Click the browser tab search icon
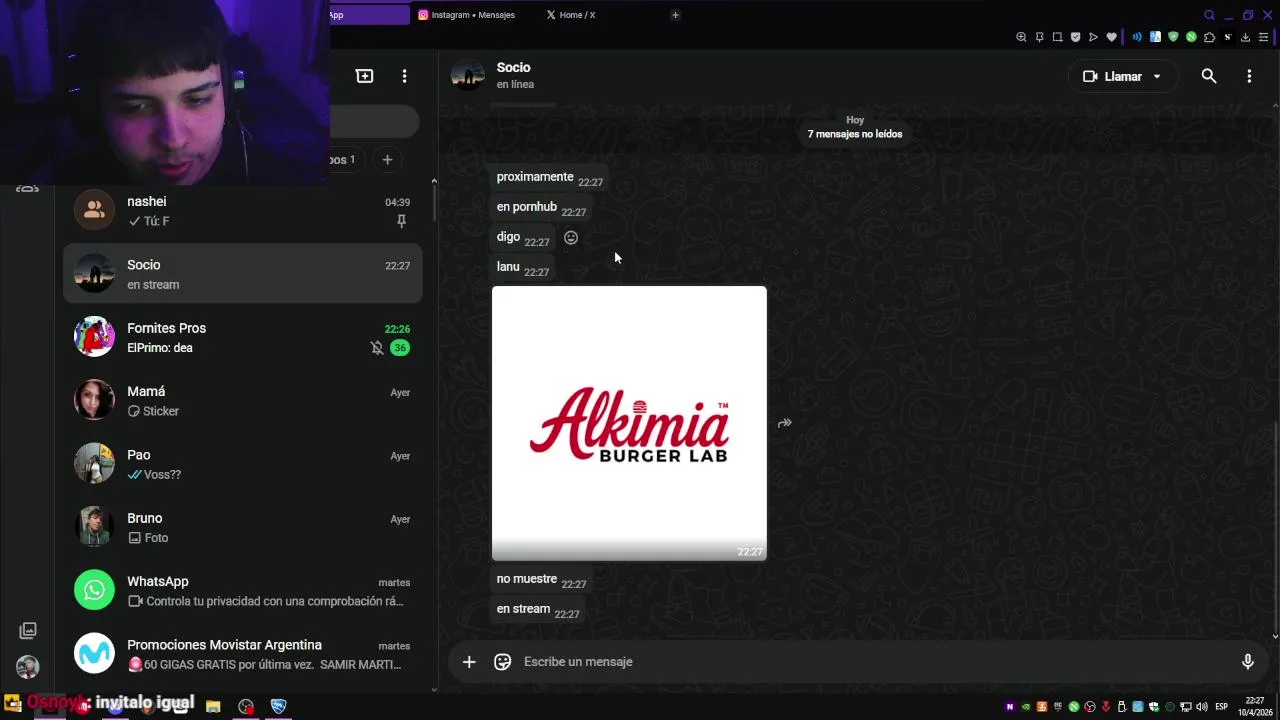Image resolution: width=1280 pixels, height=720 pixels. point(1209,15)
